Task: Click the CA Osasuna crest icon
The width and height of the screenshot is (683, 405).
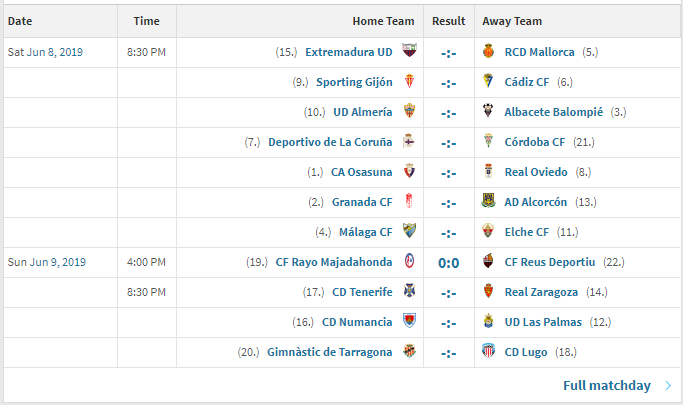Action: [409, 171]
